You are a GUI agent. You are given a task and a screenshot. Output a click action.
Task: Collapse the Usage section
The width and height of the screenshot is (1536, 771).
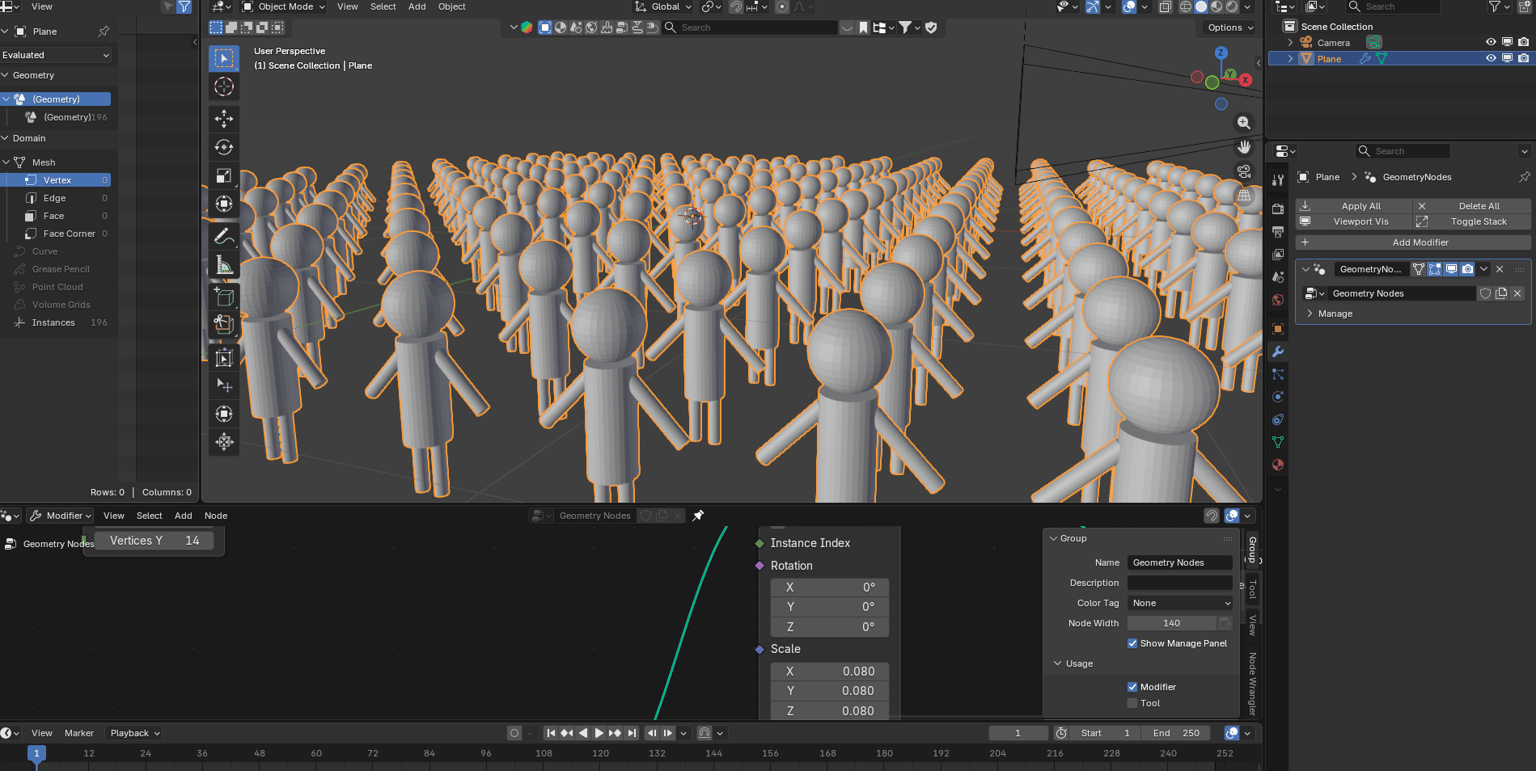[x=1058, y=664]
